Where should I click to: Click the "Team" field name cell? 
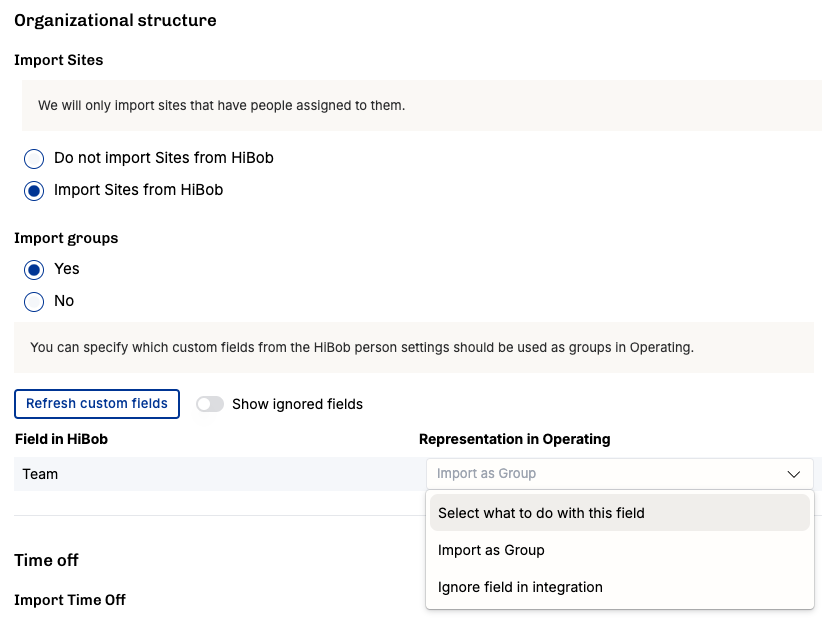(41, 474)
